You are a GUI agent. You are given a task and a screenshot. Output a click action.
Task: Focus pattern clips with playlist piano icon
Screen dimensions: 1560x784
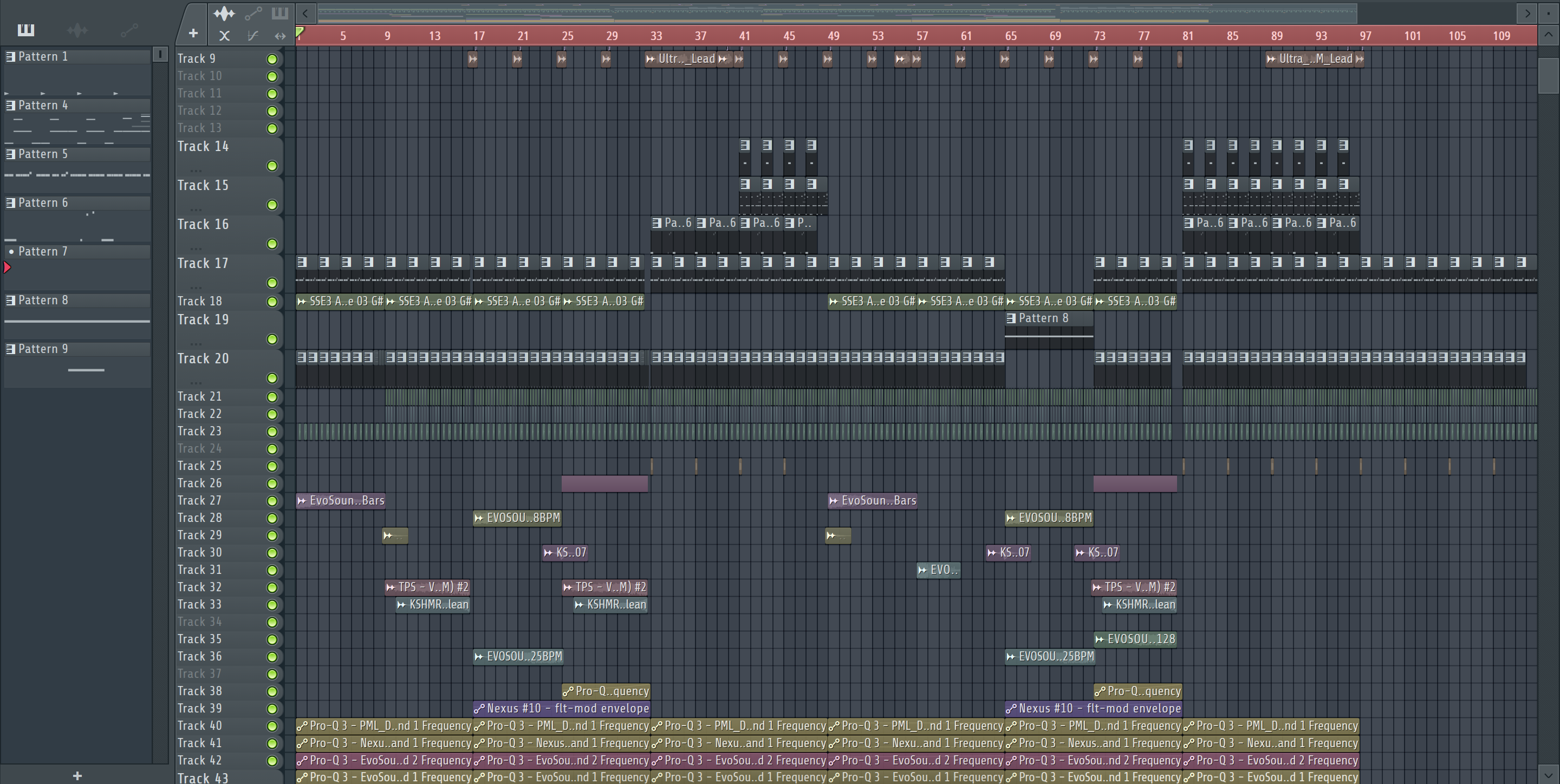[280, 12]
